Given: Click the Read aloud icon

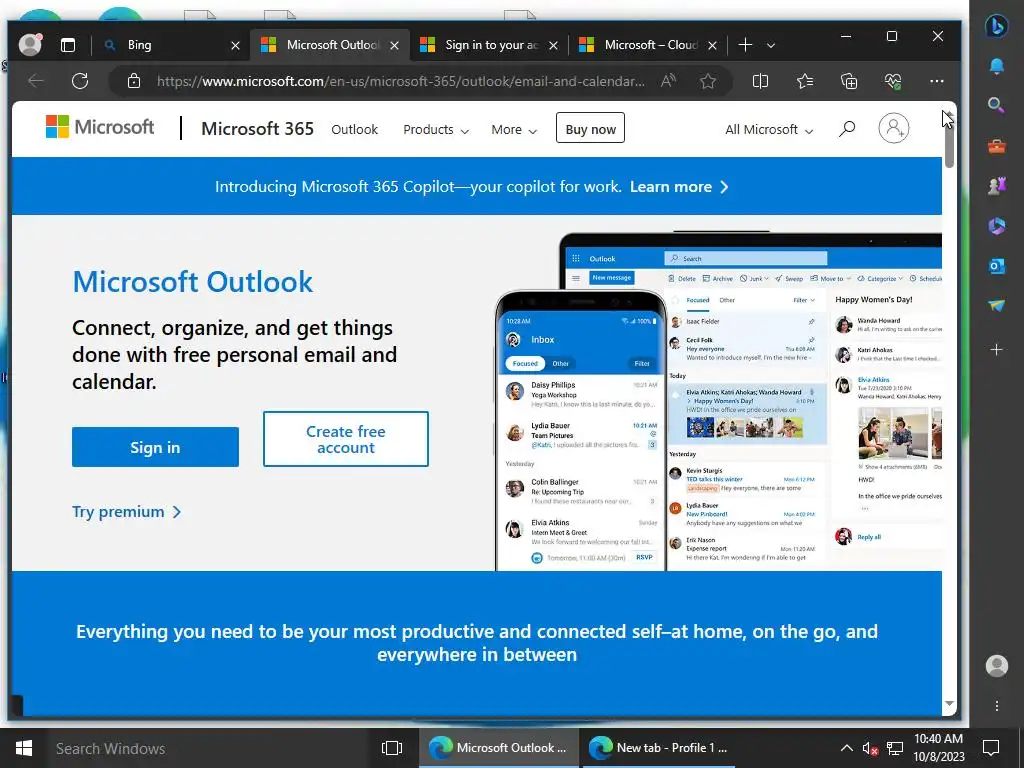Looking at the screenshot, I should (668, 81).
